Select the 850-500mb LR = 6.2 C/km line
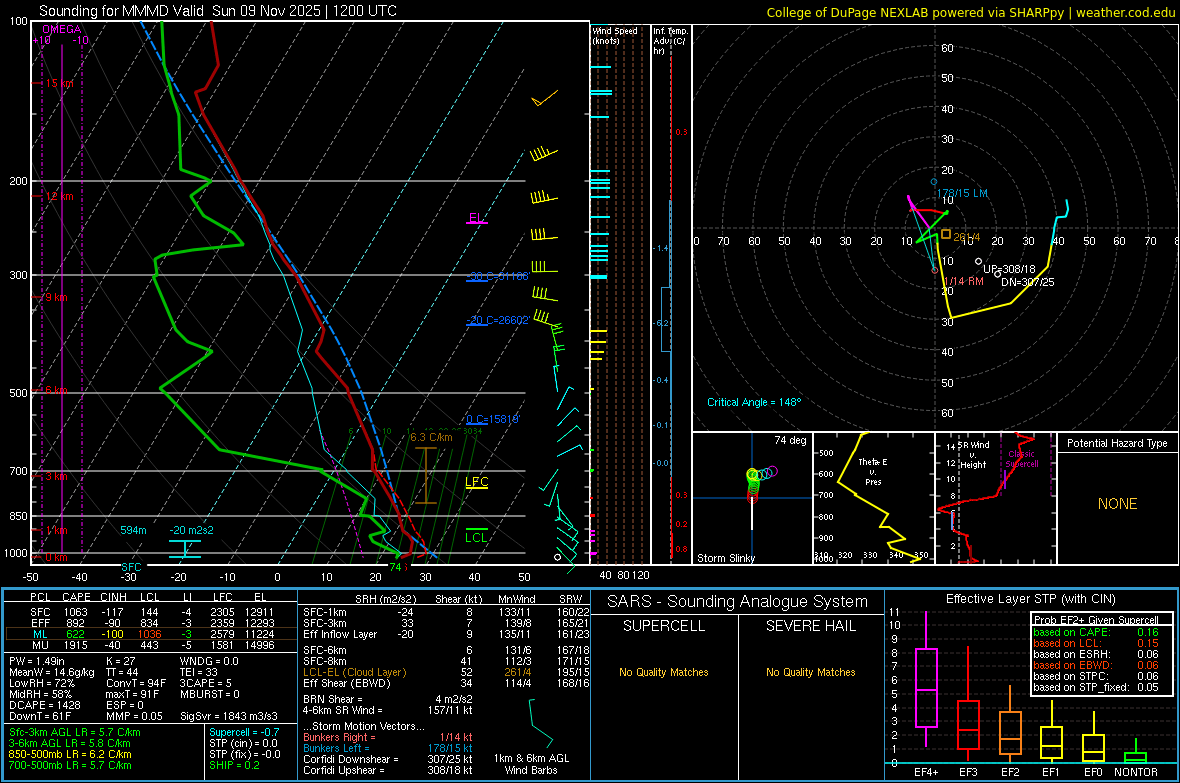1180x783 pixels. coord(70,754)
